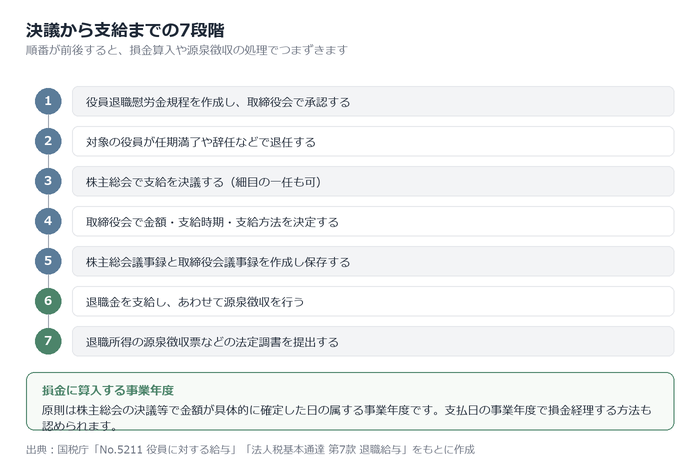Click the source line starting 出典:国税庁
The width and height of the screenshot is (700, 462).
(250, 449)
